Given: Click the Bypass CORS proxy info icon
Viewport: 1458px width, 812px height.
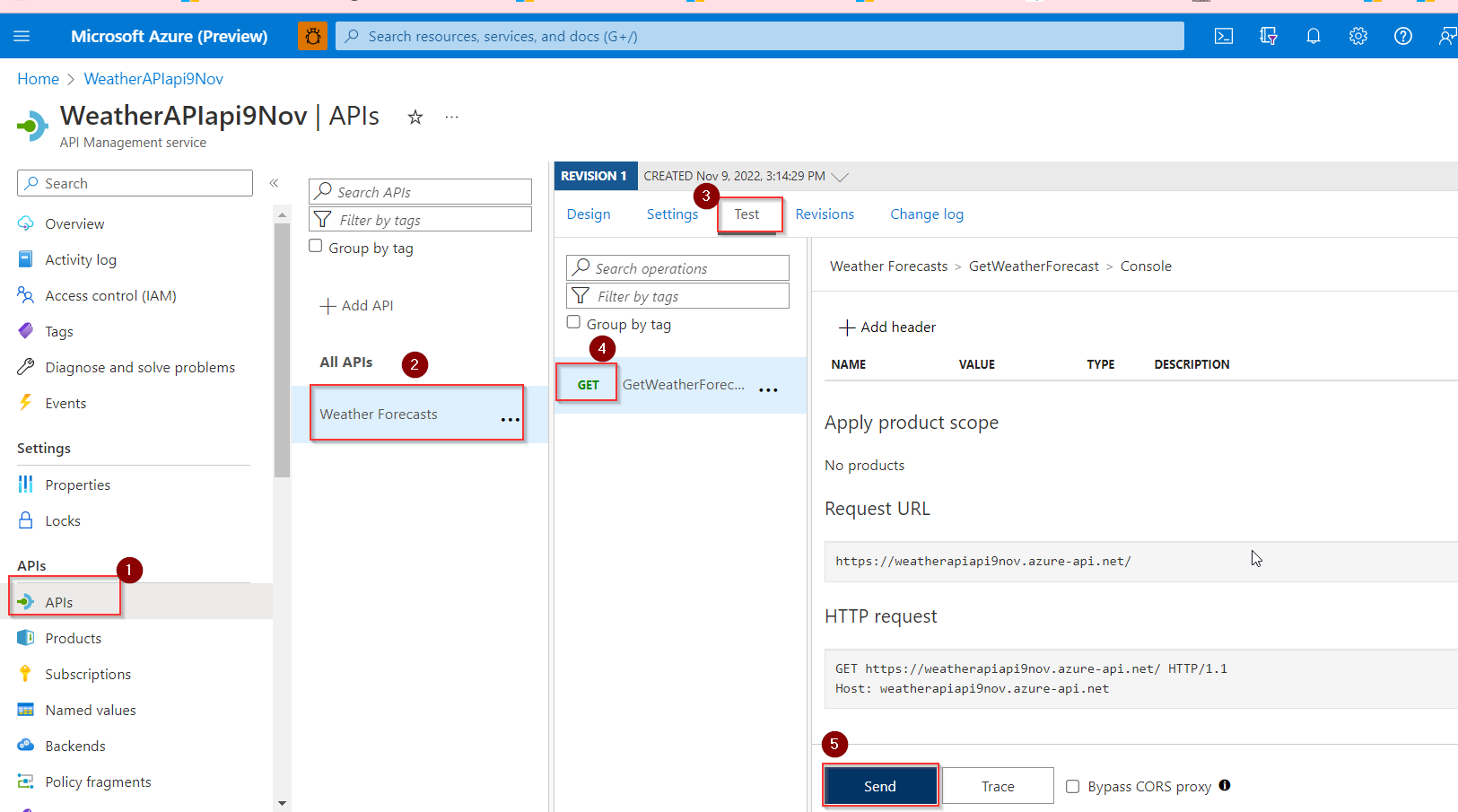Looking at the screenshot, I should pyautogui.click(x=1225, y=785).
